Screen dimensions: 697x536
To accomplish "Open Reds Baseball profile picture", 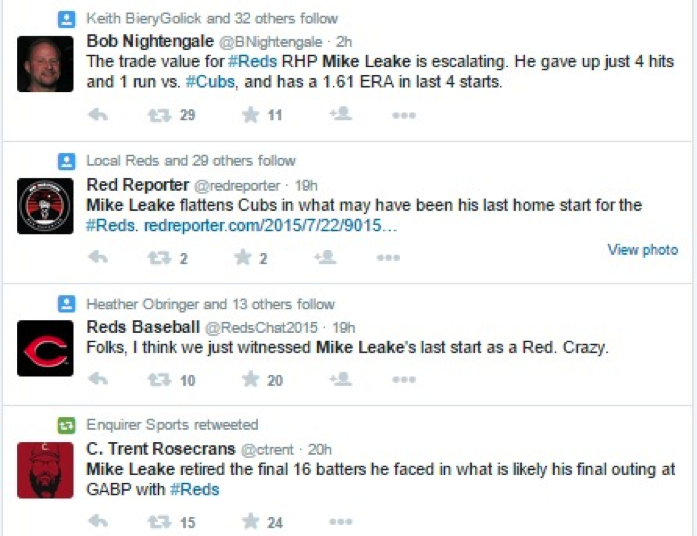I will point(45,348).
